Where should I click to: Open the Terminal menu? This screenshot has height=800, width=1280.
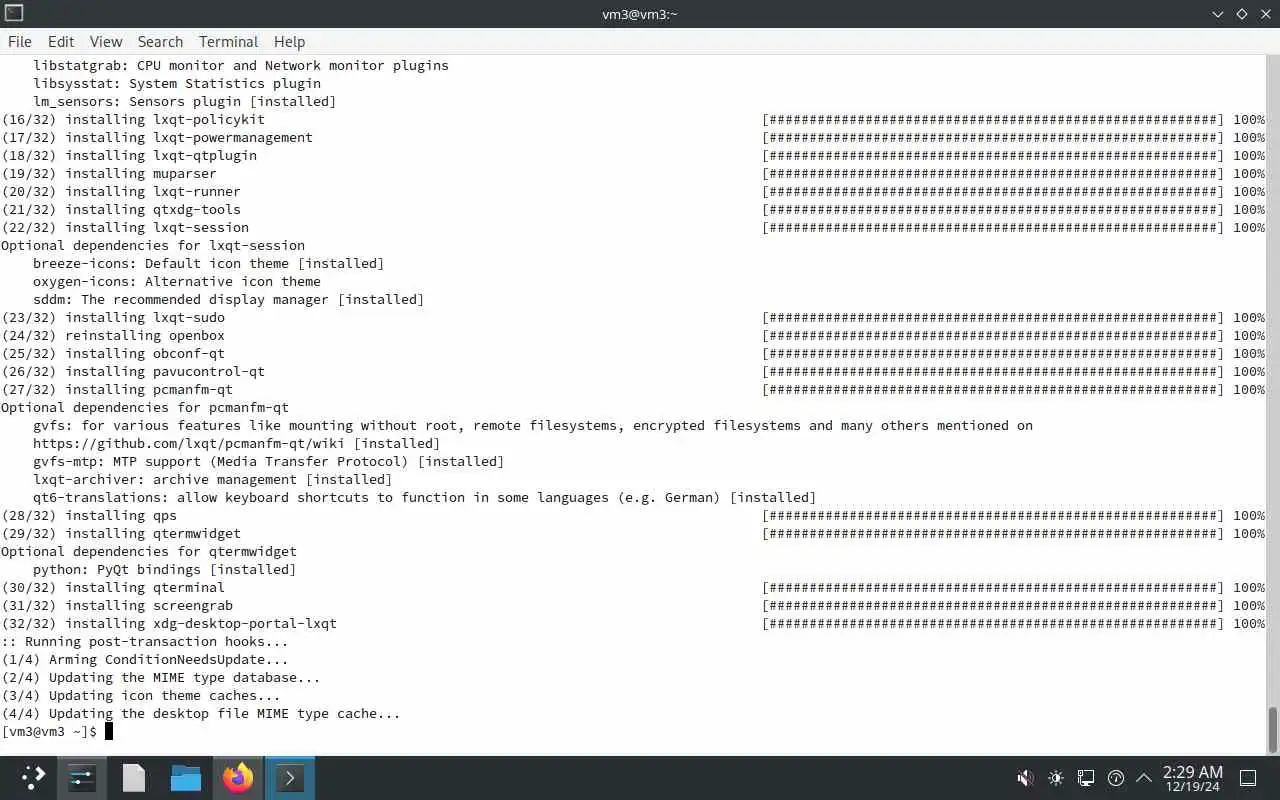228,41
